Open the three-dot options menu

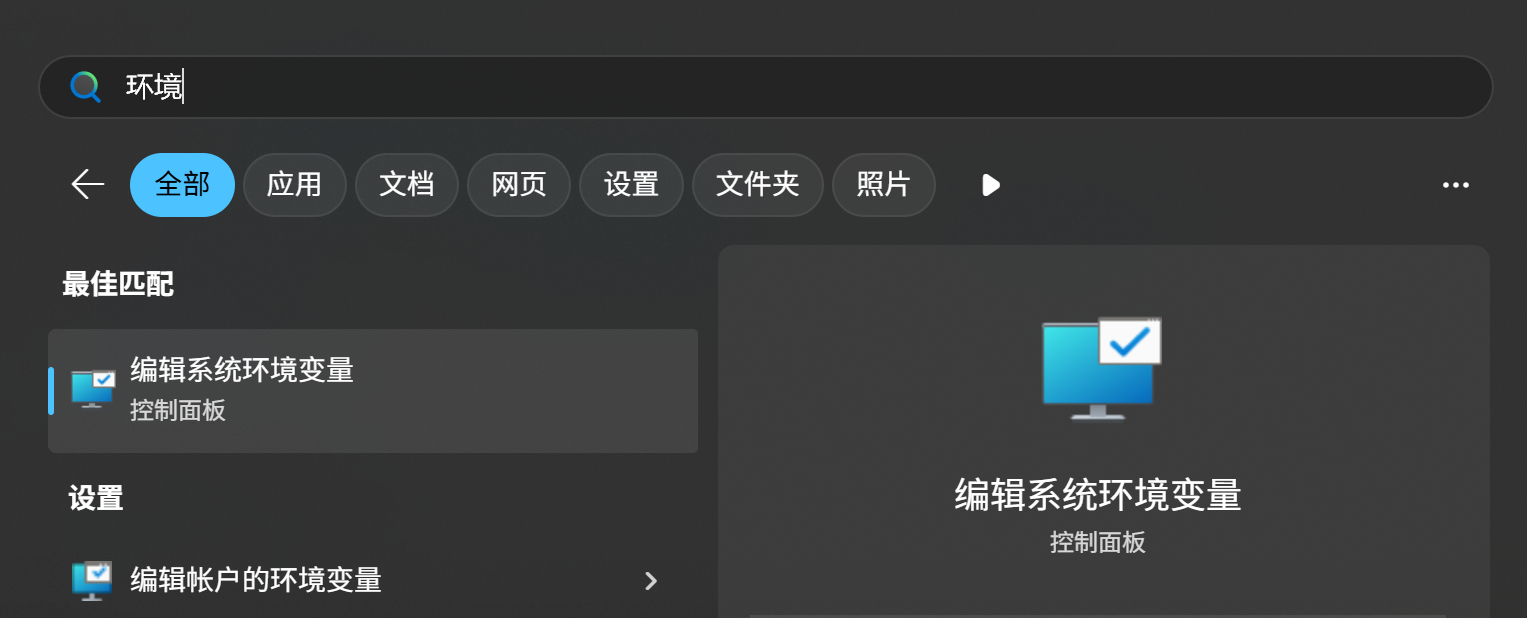pos(1455,185)
